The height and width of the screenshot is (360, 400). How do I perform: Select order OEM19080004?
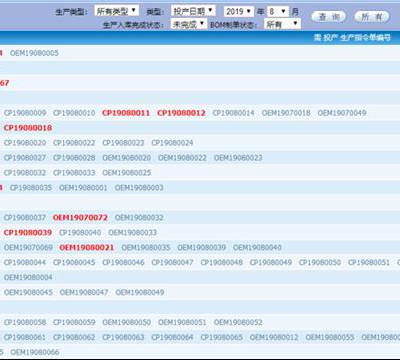coord(28,278)
